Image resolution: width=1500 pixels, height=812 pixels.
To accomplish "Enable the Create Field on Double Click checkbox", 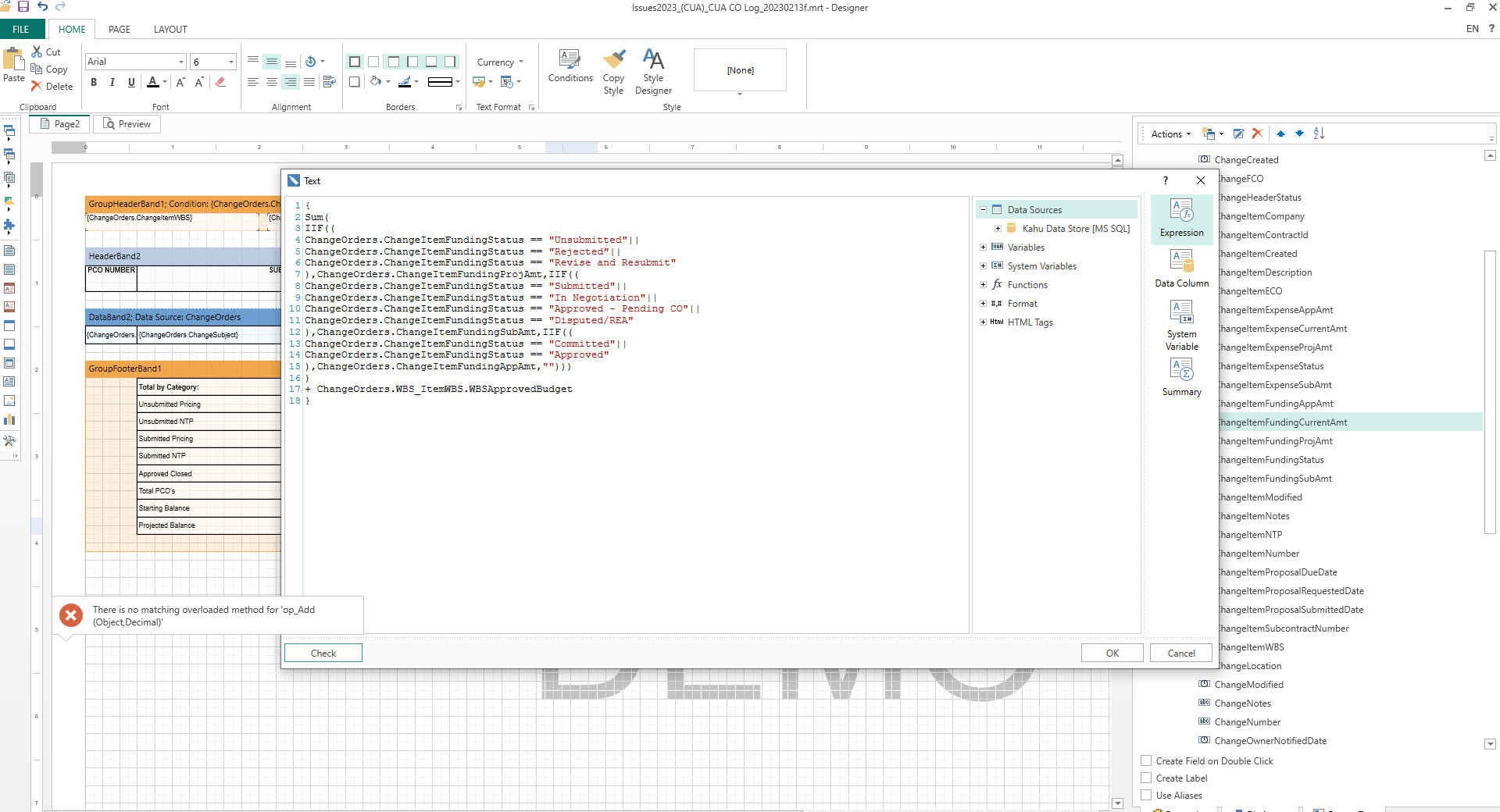I will tap(1146, 760).
